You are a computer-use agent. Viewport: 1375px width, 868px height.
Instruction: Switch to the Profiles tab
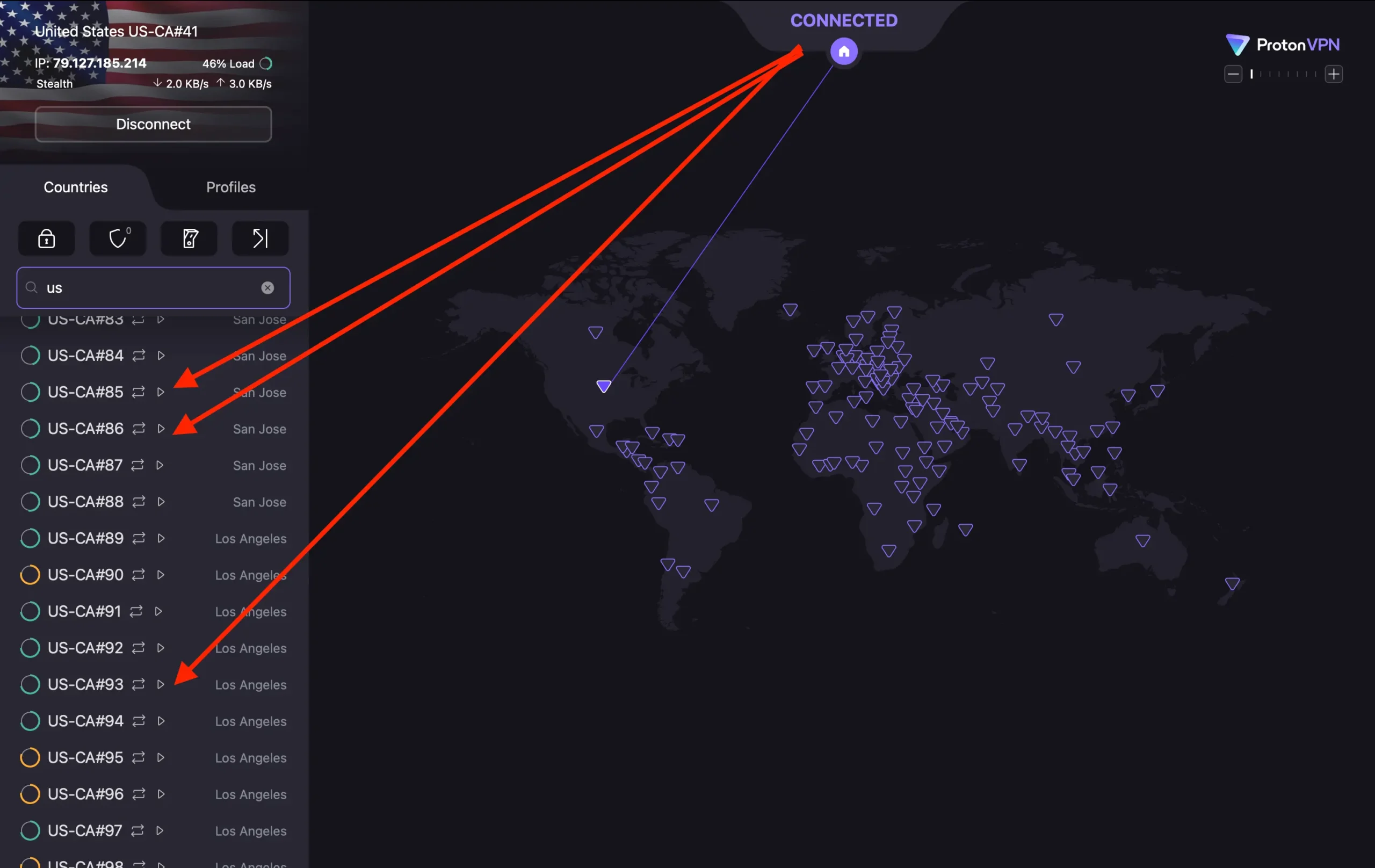(x=231, y=187)
